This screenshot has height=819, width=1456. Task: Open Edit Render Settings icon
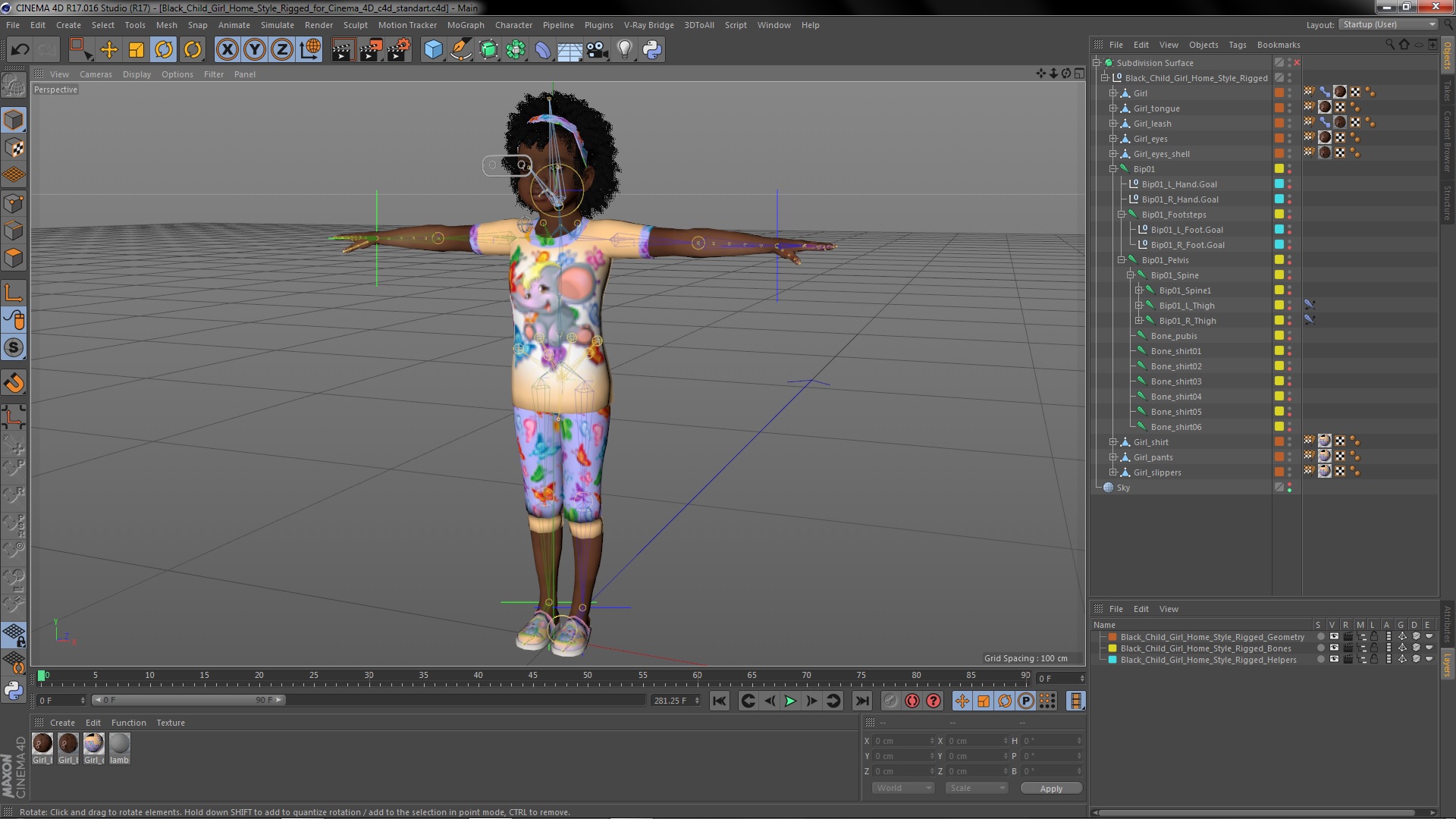399,50
